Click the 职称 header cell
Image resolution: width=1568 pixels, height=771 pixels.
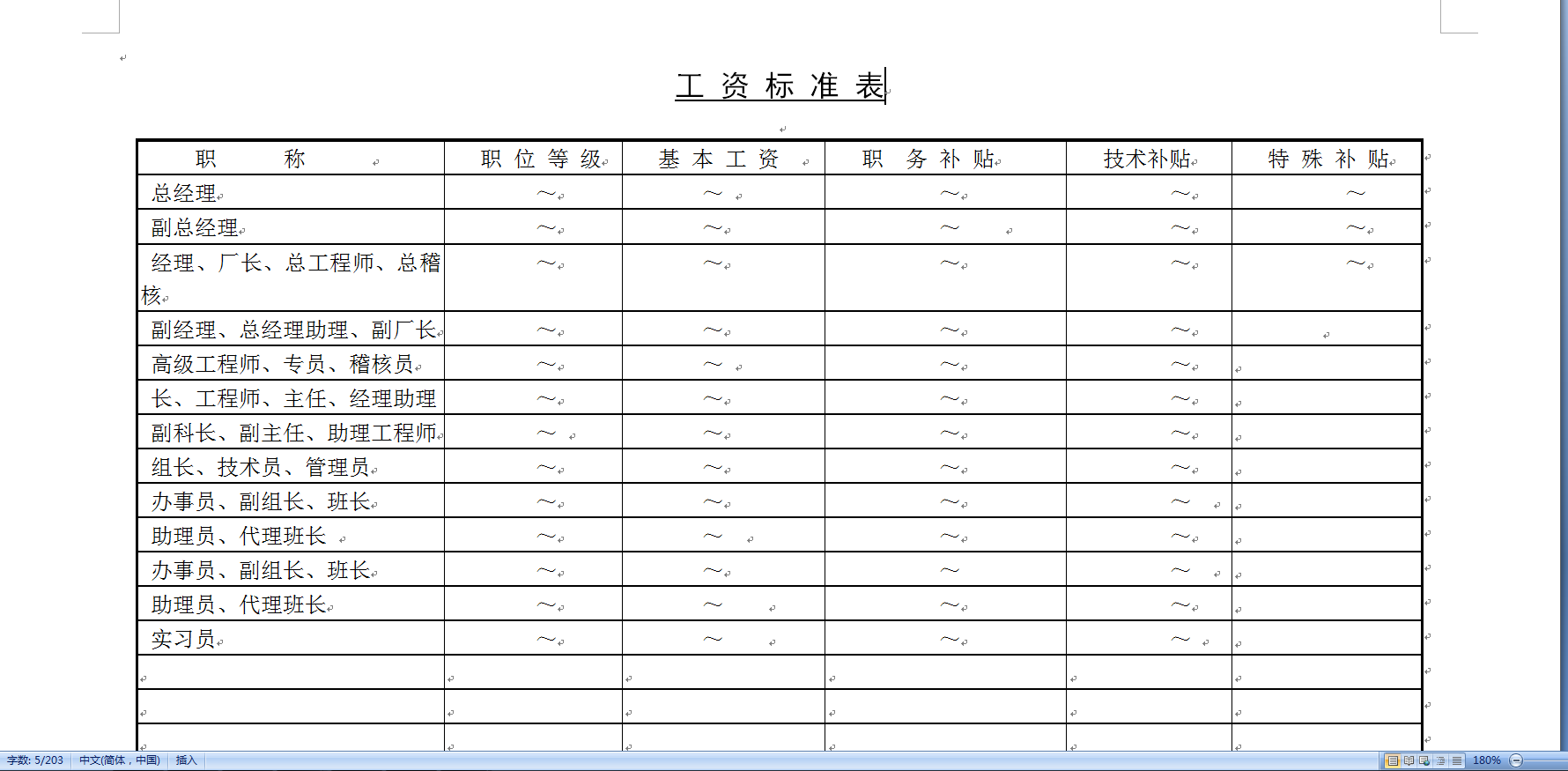coord(291,159)
